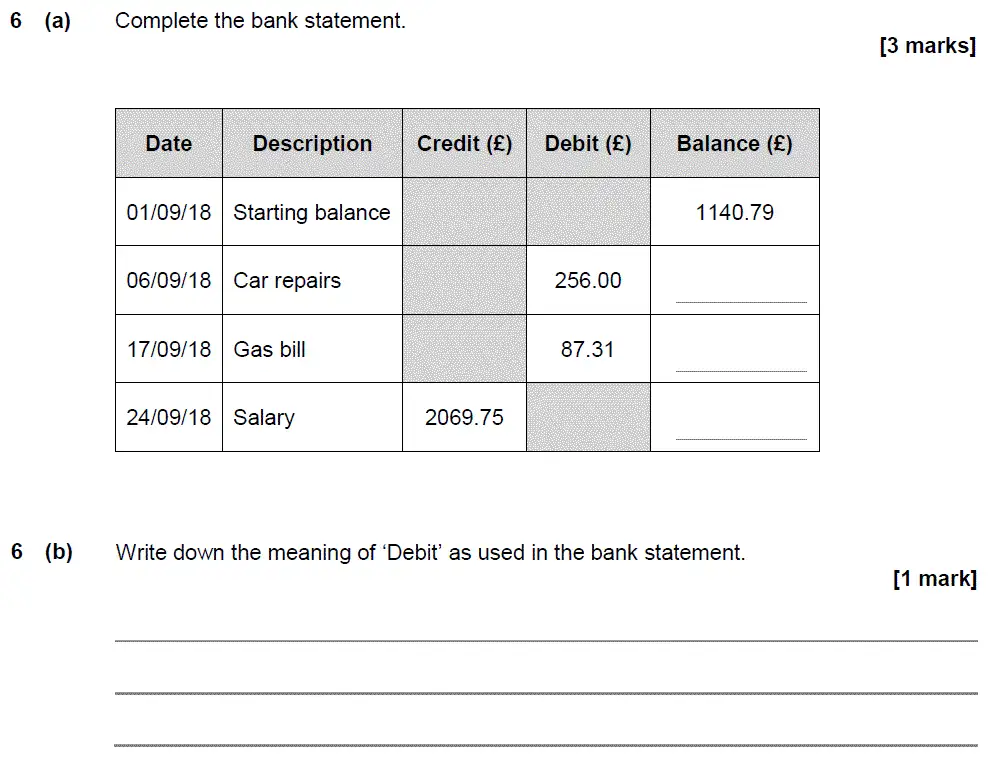Click the Gas bill description cell
Screen dimensions: 988x778
pyautogui.click(x=313, y=349)
